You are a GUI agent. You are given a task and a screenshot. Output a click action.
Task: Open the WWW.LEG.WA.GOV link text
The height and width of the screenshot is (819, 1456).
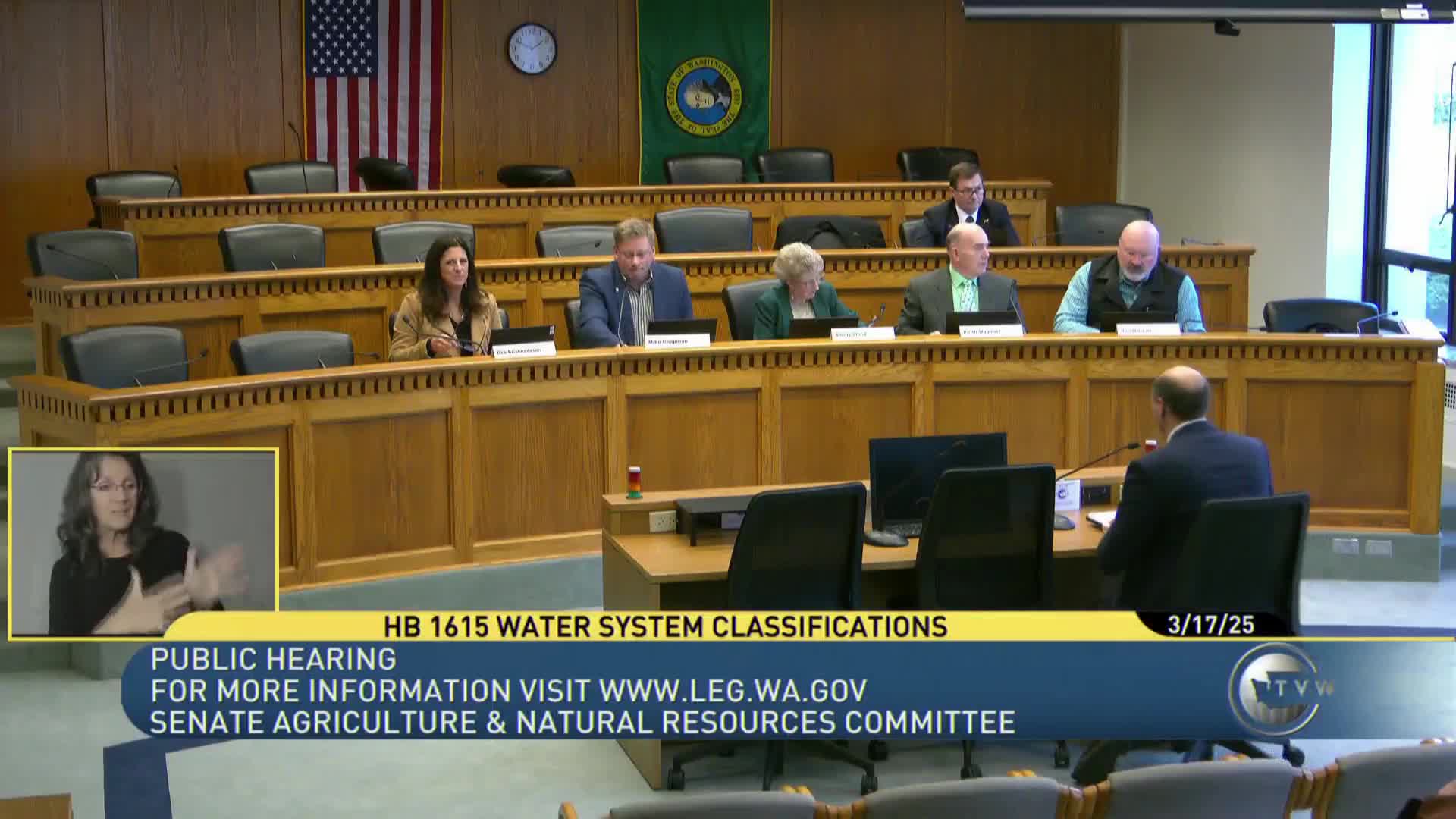click(x=733, y=691)
